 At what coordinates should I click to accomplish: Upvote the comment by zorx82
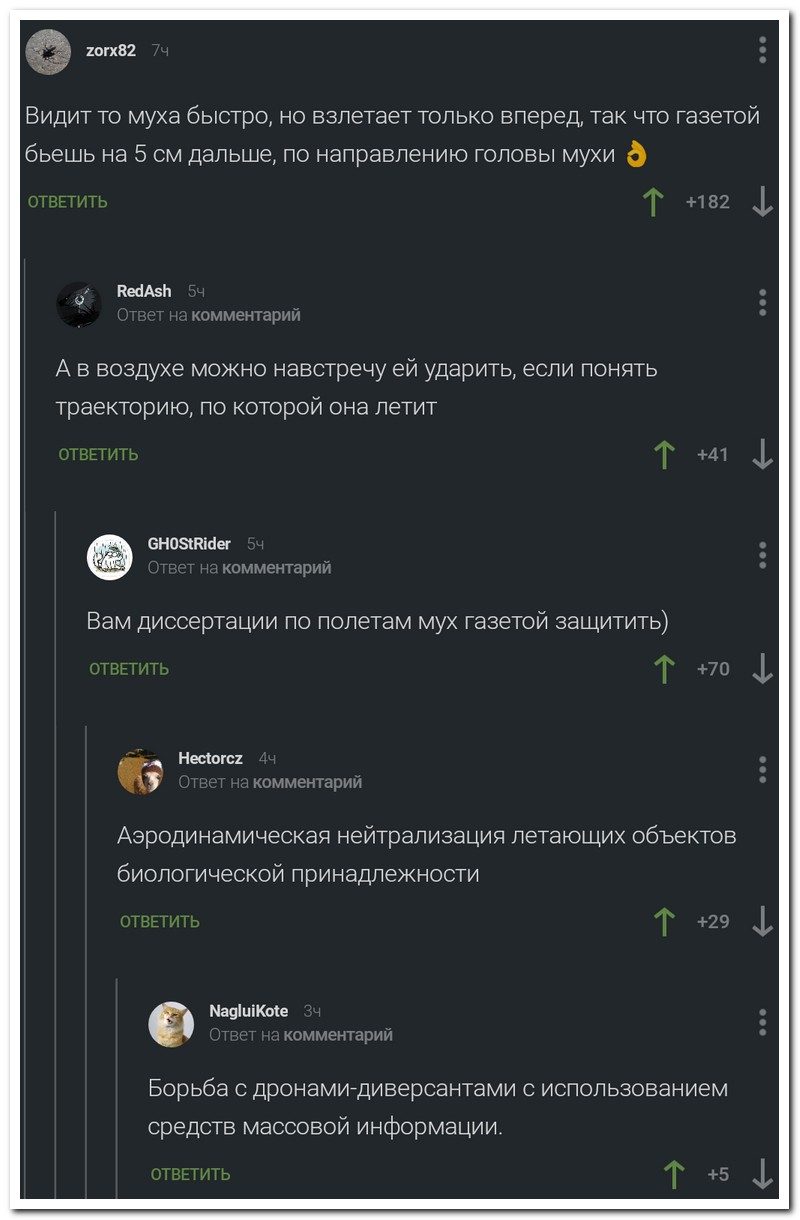(653, 200)
